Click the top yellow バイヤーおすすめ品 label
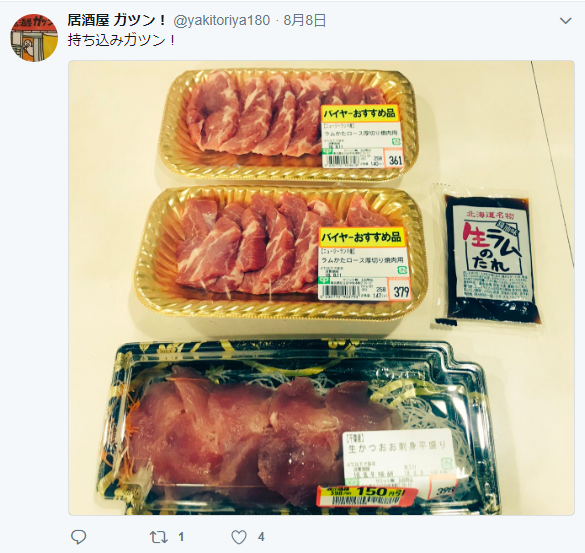The width and height of the screenshot is (585, 553). [360, 113]
